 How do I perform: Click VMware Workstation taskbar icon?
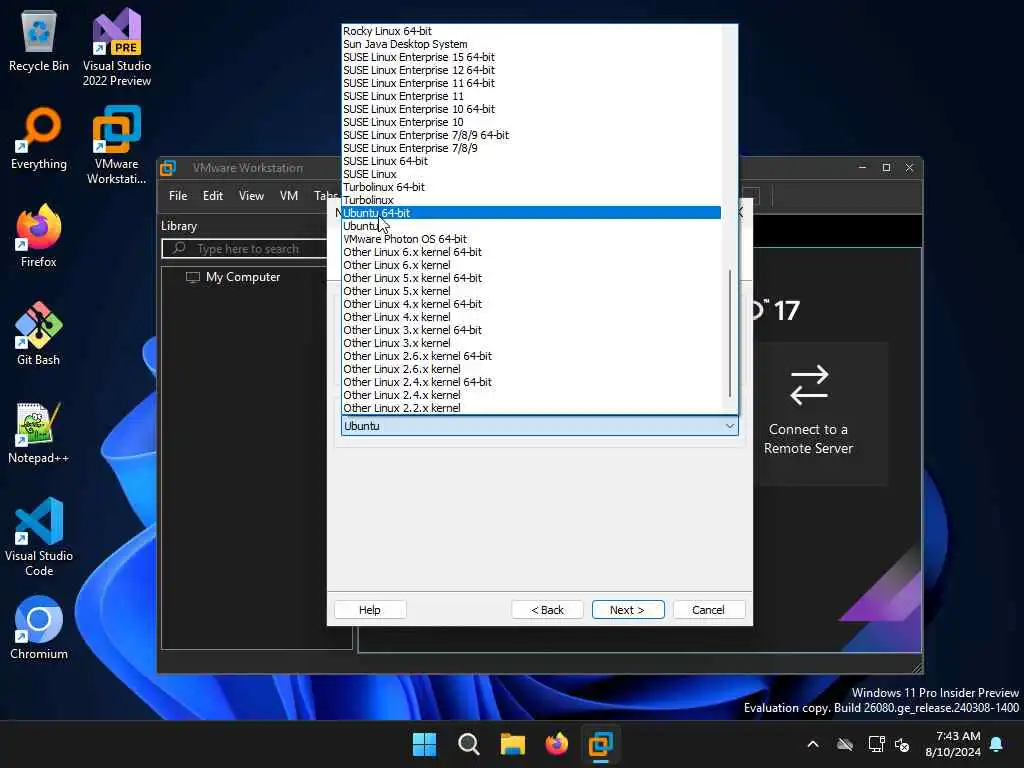tap(601, 744)
